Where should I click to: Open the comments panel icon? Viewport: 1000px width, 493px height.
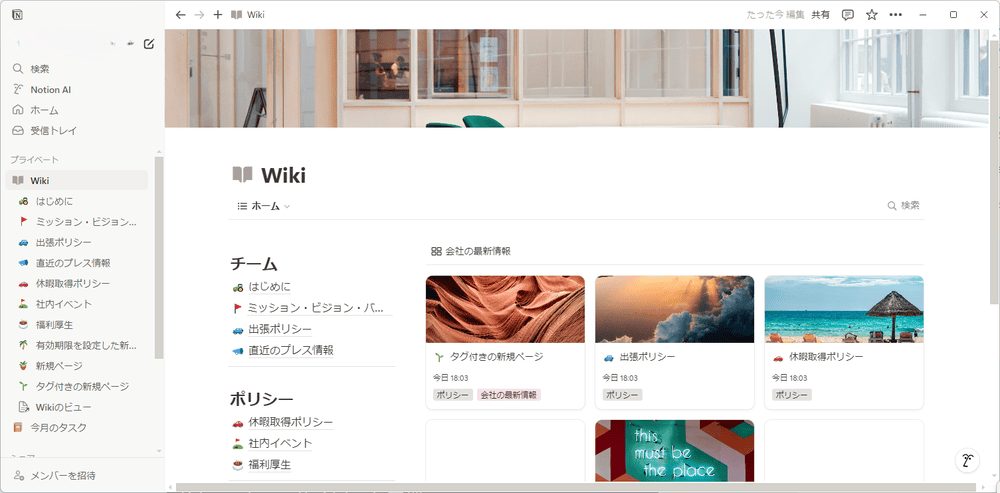(848, 15)
